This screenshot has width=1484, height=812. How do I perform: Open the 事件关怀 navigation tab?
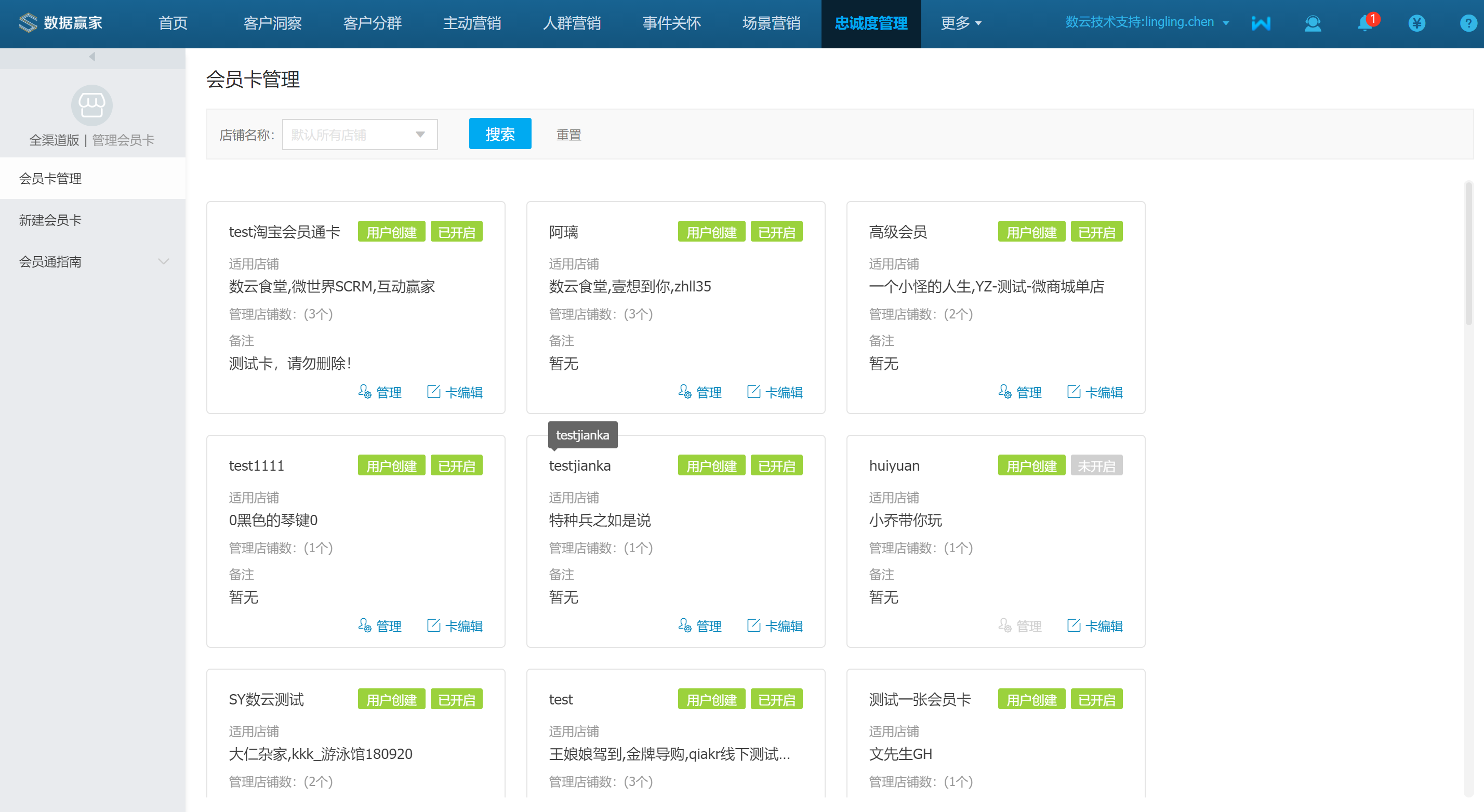point(671,23)
